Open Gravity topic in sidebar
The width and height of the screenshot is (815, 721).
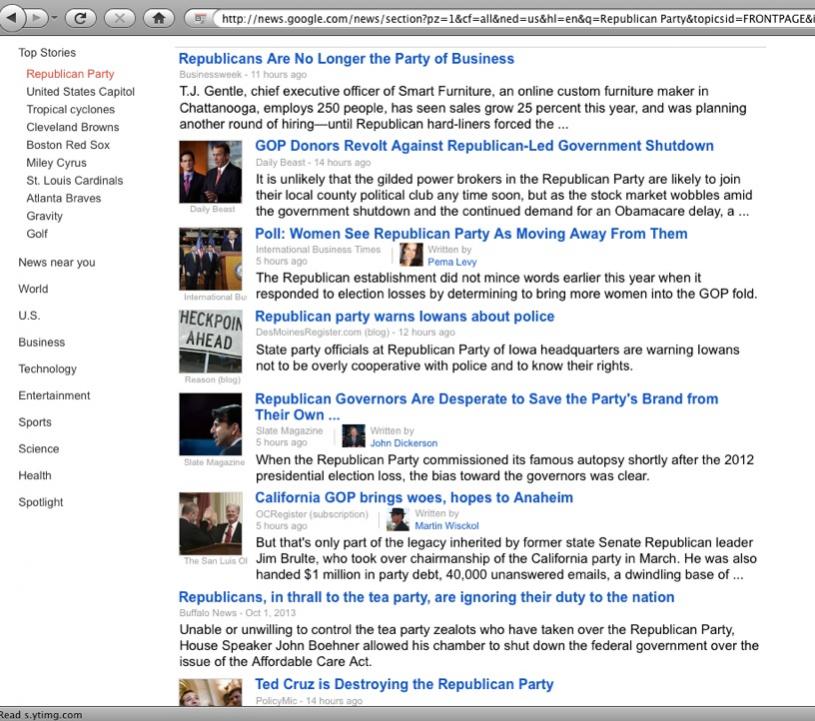coord(44,216)
